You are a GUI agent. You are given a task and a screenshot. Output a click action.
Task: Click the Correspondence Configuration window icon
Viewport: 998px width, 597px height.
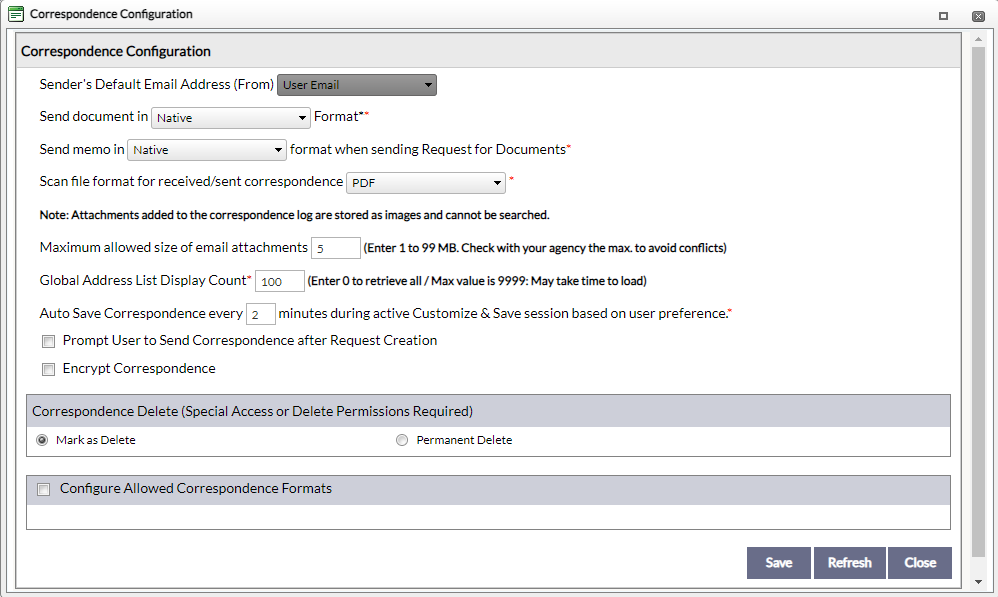pyautogui.click(x=16, y=15)
